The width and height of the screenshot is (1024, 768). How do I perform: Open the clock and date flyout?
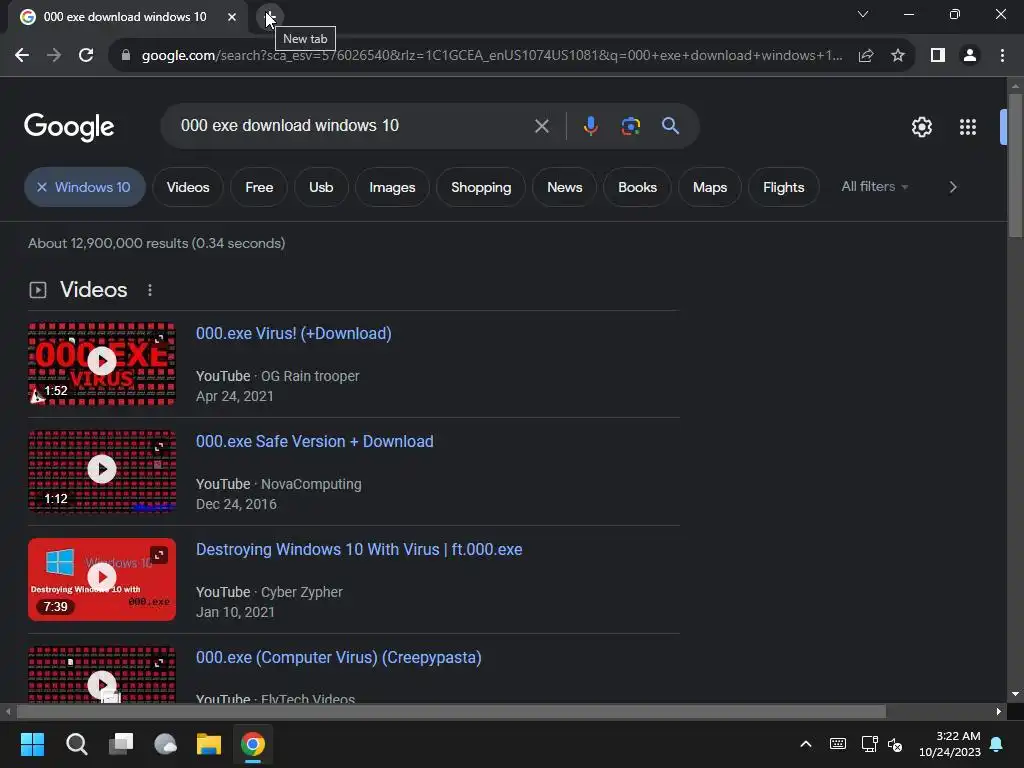pyautogui.click(x=950, y=744)
